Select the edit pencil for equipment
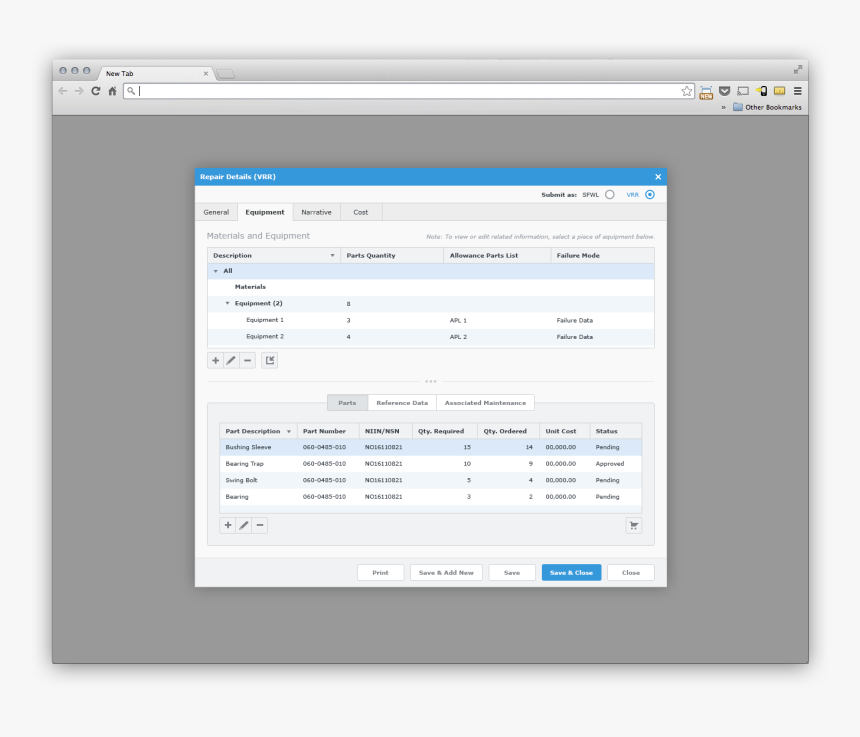 [231, 360]
